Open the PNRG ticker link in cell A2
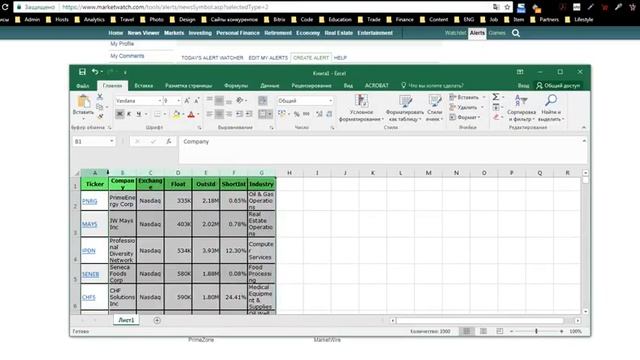This screenshot has width=640, height=360. (89, 201)
